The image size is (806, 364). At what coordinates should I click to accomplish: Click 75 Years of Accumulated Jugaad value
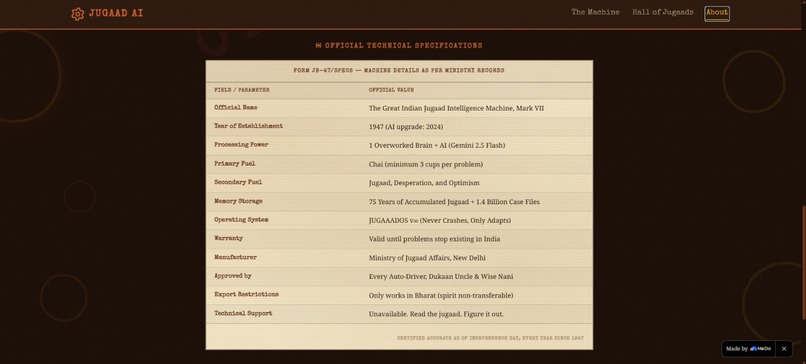(x=454, y=202)
